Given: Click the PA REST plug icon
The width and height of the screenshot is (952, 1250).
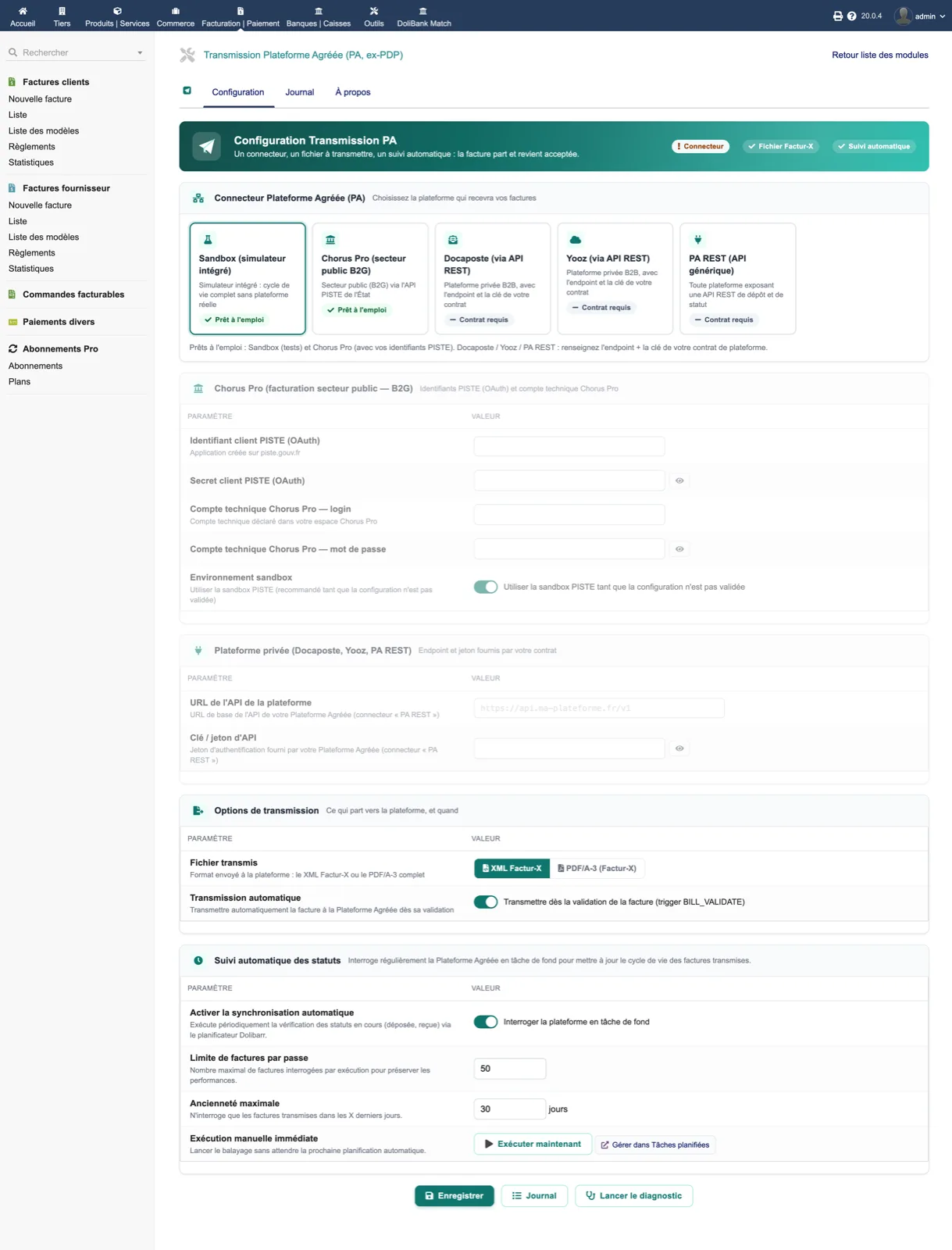Looking at the screenshot, I should (x=698, y=240).
